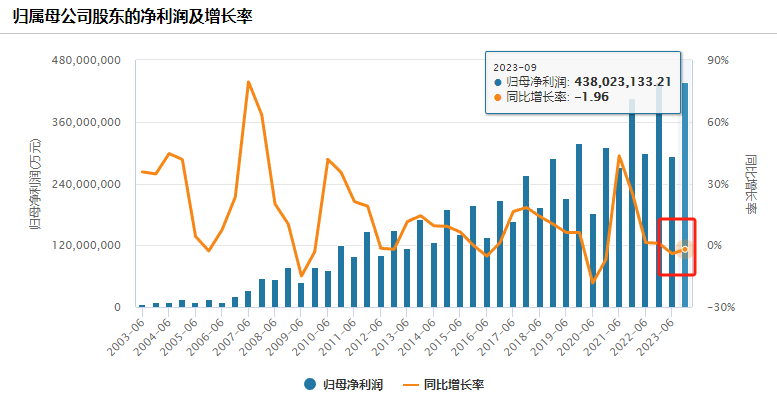777x408 pixels.
Task: Click the orange line peak at 2007-06
Action: 248,82
